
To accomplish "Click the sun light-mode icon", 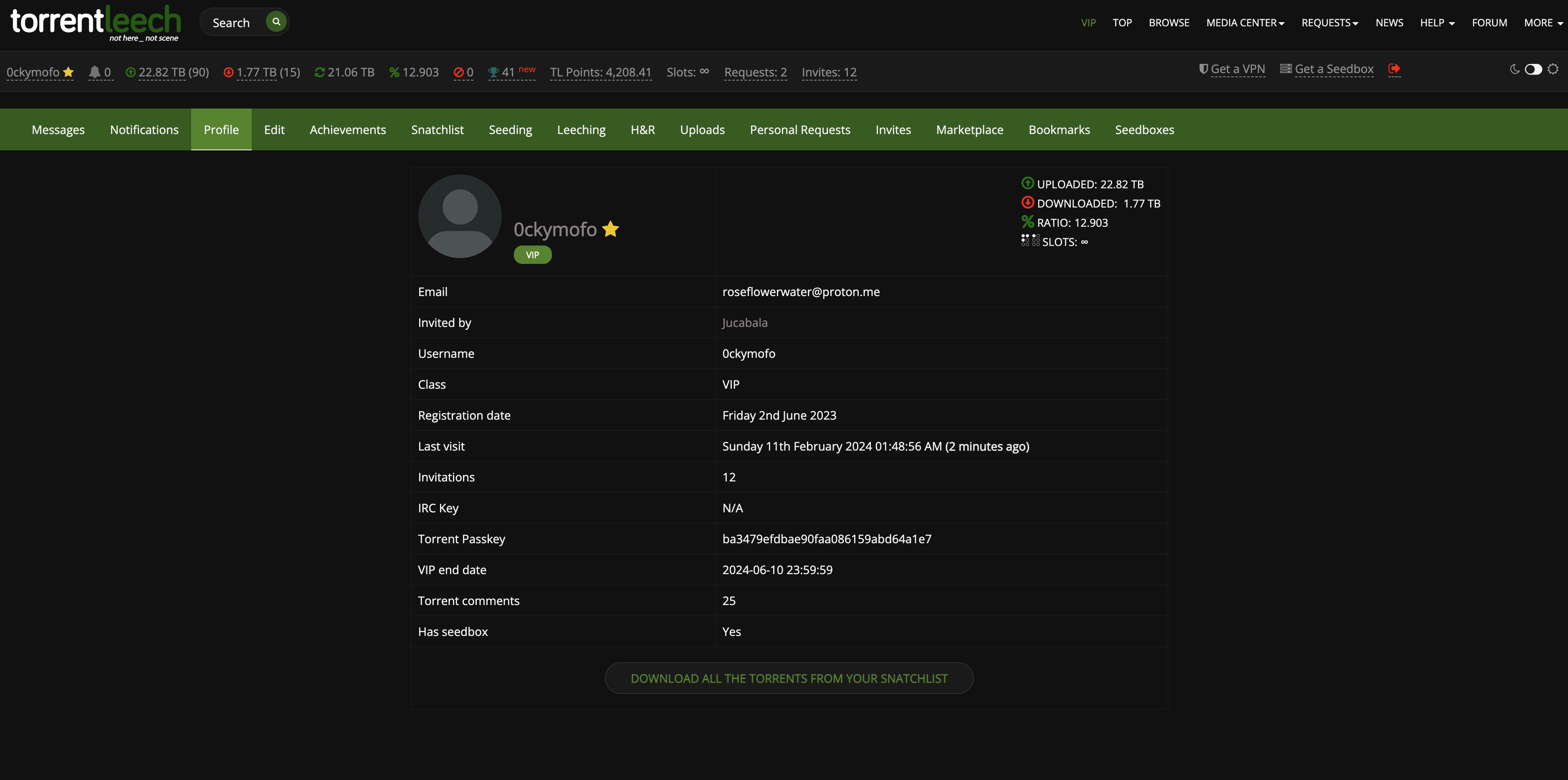I will 1553,69.
